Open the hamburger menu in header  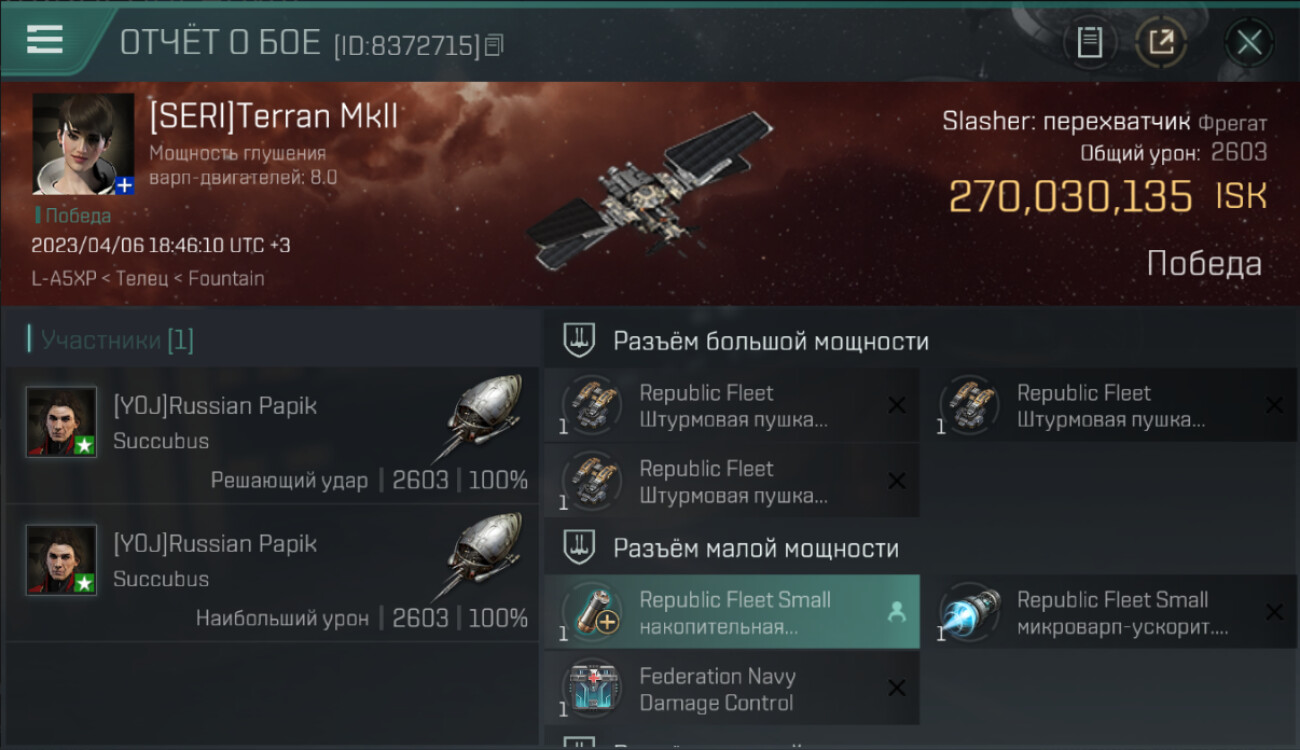45,40
